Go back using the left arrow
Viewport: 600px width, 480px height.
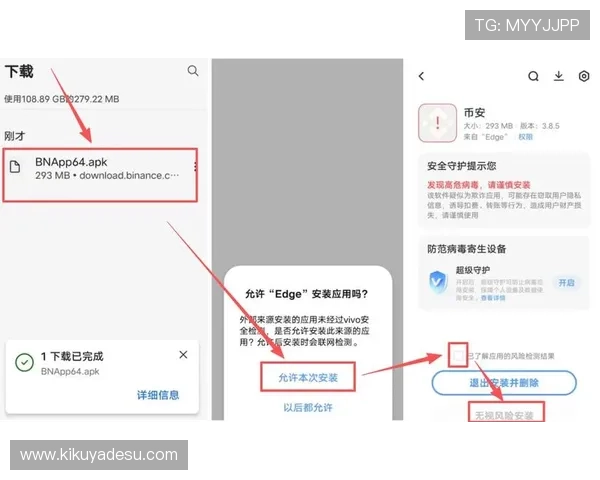pos(421,76)
